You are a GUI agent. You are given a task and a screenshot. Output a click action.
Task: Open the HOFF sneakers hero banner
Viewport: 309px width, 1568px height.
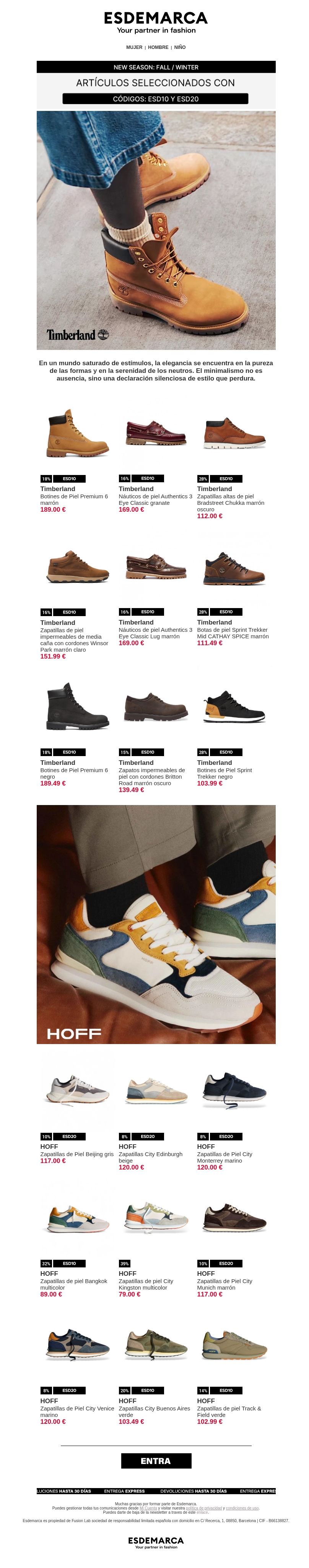(156, 925)
